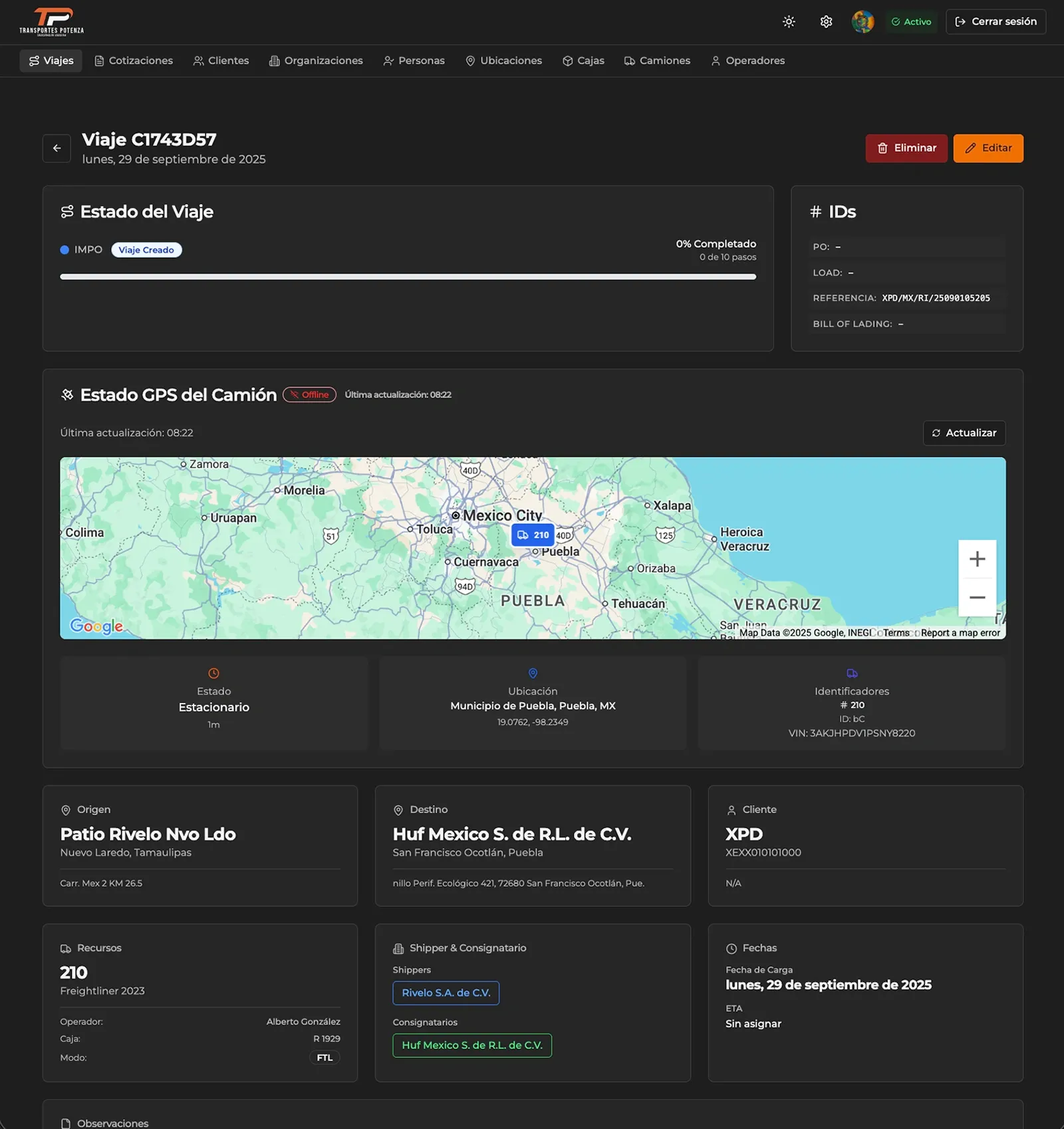Click the purple Identificadores truck icon
Viewport: 1064px width, 1129px height.
tap(852, 674)
